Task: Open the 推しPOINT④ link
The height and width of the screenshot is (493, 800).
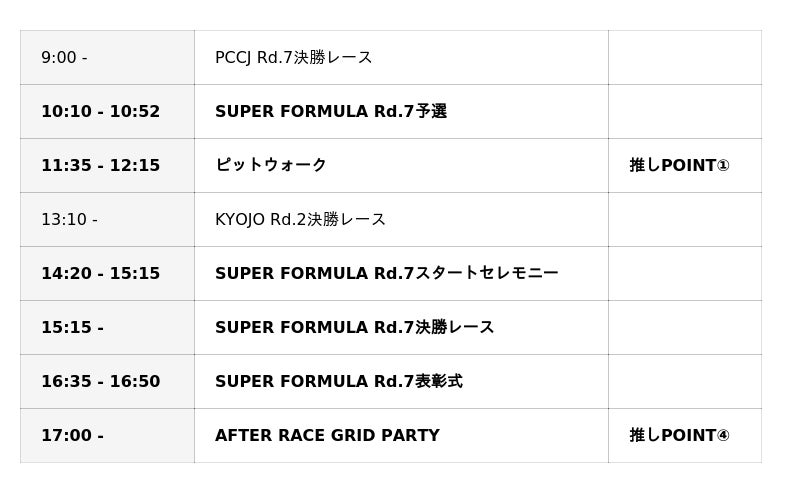Action: click(x=679, y=436)
